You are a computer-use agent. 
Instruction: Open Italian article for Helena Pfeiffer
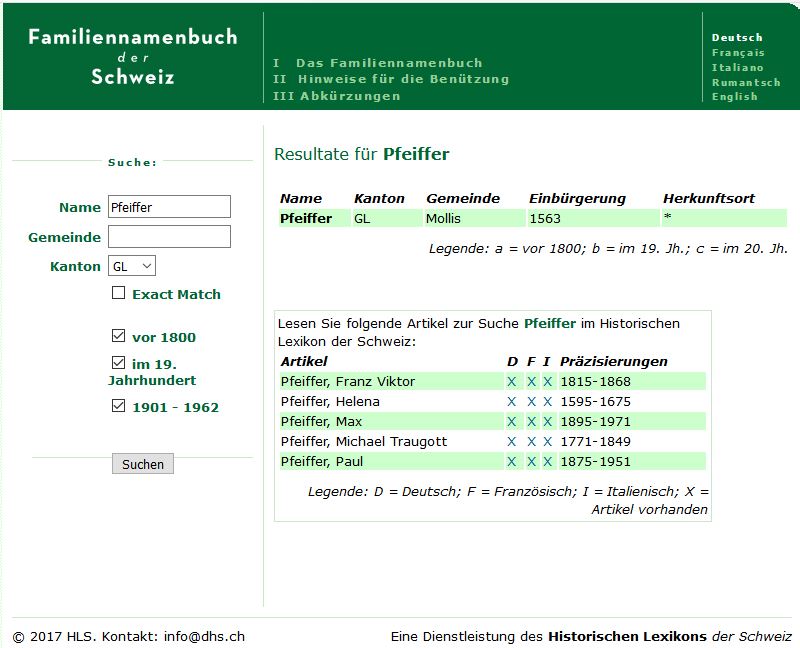[547, 402]
